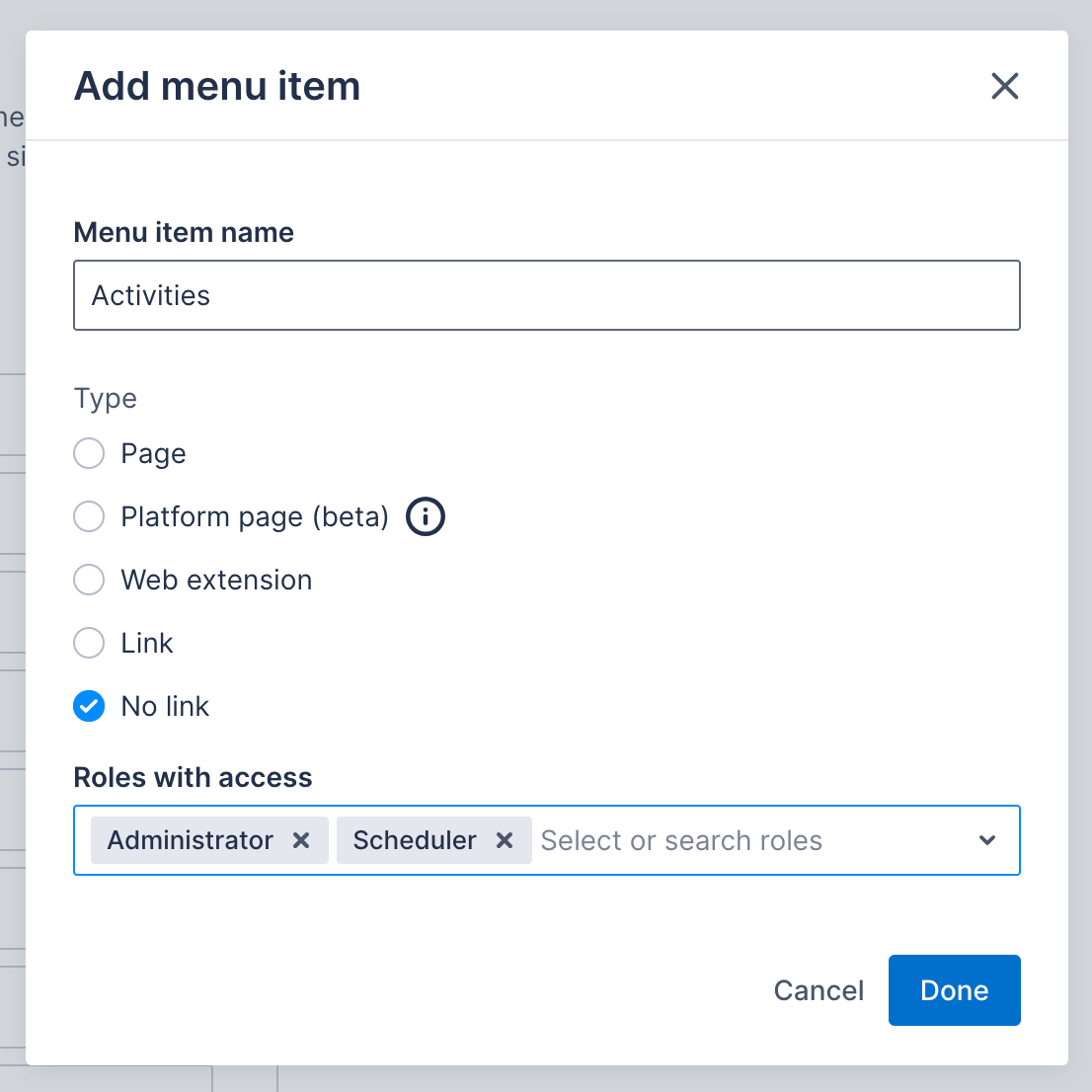Click the Roles with access label
Image resolution: width=1092 pixels, height=1092 pixels.
(x=192, y=777)
